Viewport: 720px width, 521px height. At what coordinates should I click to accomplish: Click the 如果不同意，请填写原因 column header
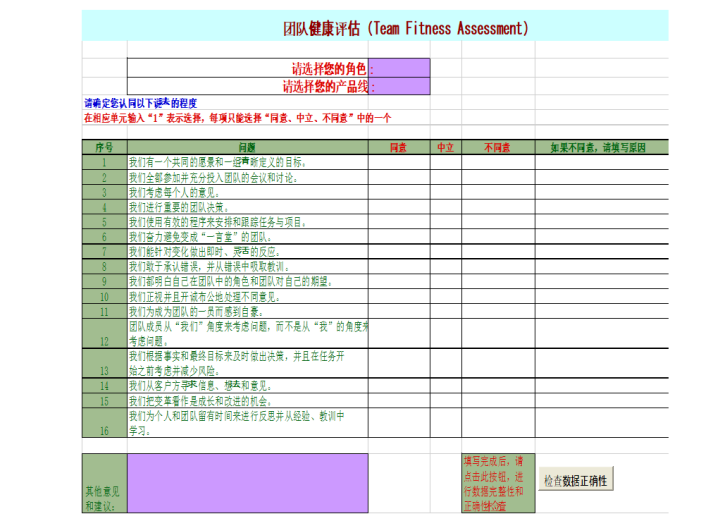pyautogui.click(x=602, y=147)
